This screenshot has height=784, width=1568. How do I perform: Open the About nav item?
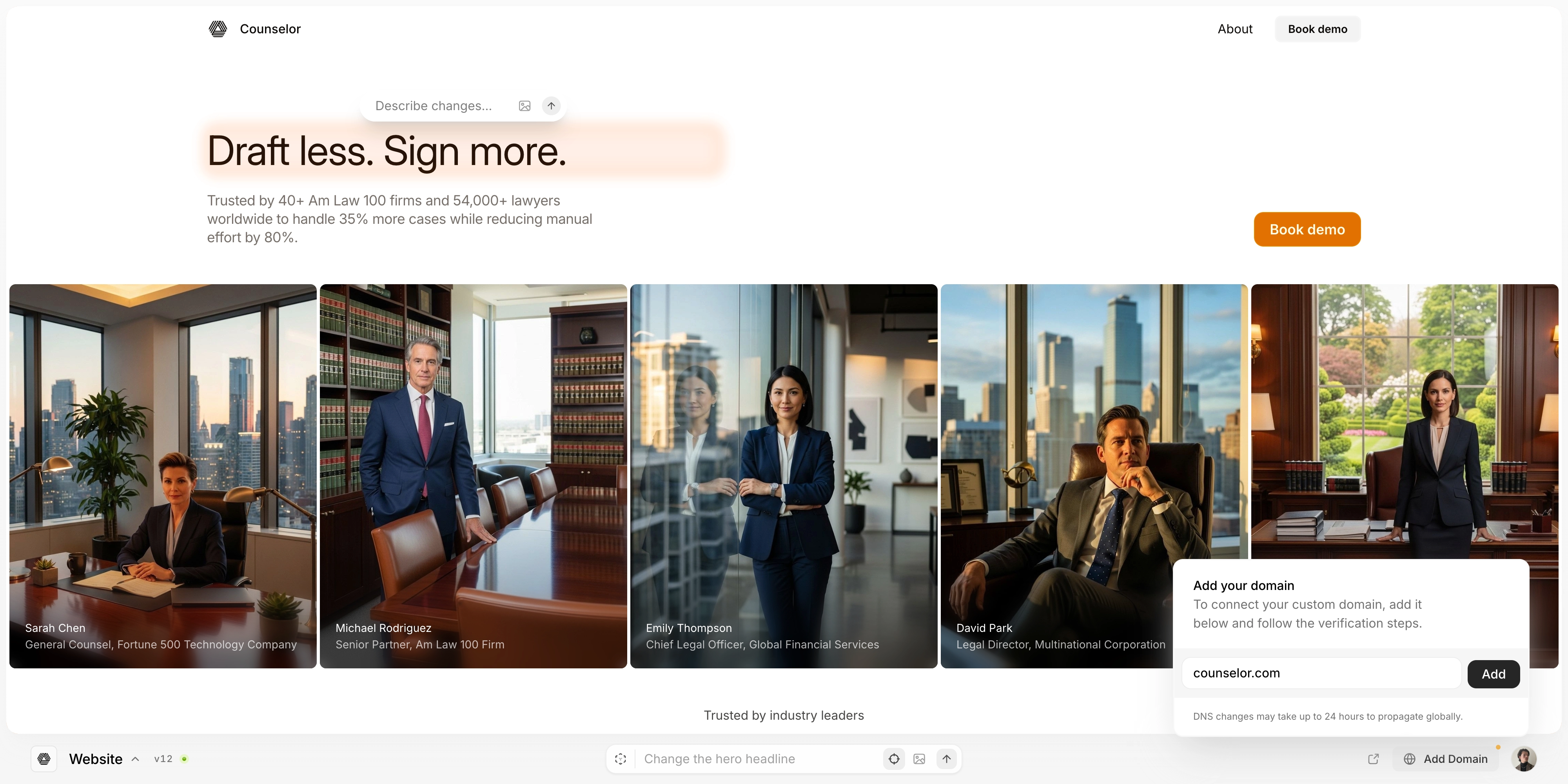click(x=1235, y=29)
